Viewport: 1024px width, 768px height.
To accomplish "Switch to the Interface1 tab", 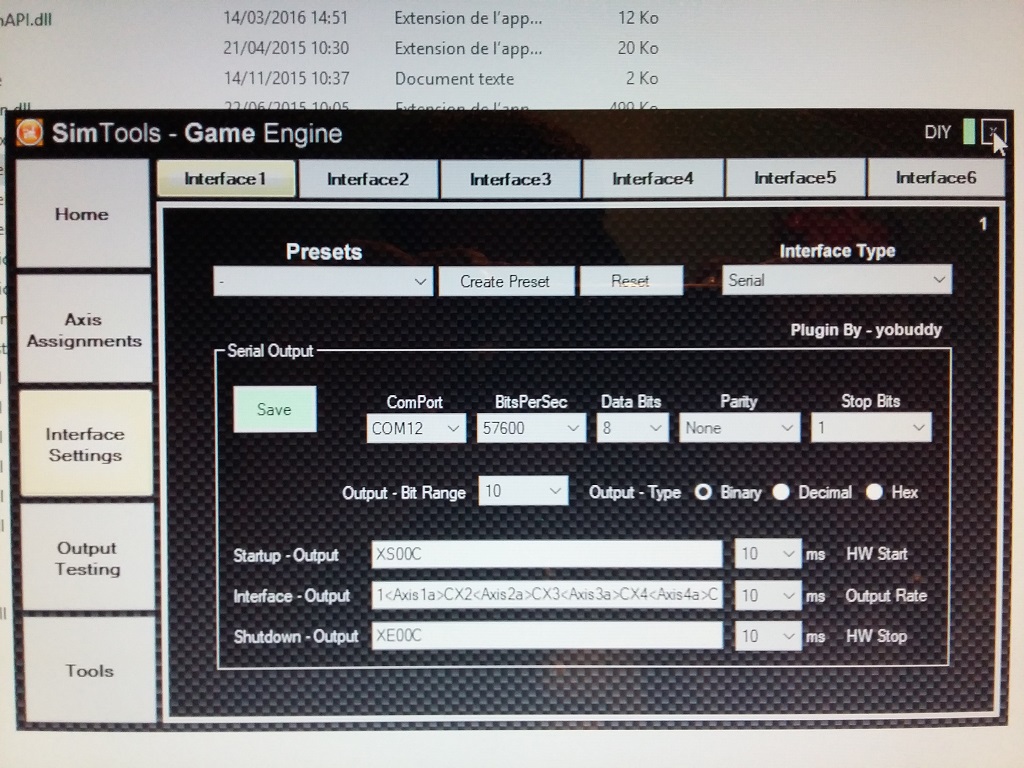I will point(225,178).
